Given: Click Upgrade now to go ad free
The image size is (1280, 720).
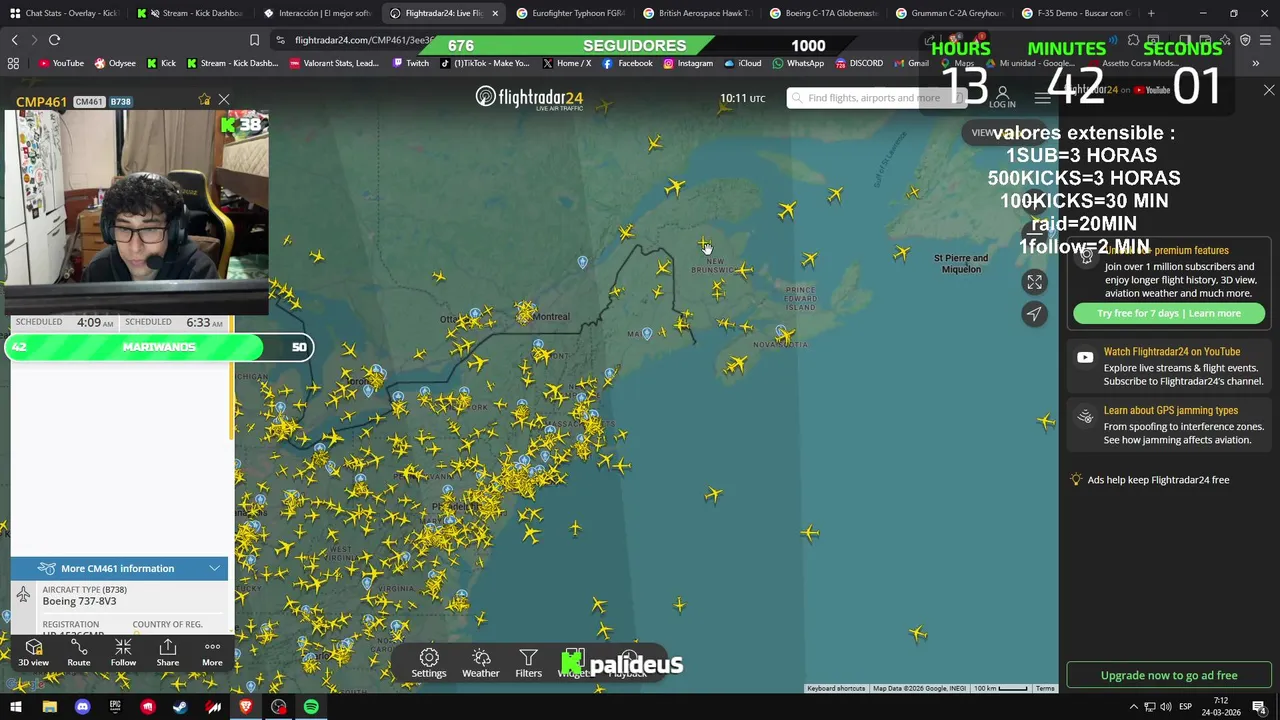Looking at the screenshot, I should point(1169,675).
